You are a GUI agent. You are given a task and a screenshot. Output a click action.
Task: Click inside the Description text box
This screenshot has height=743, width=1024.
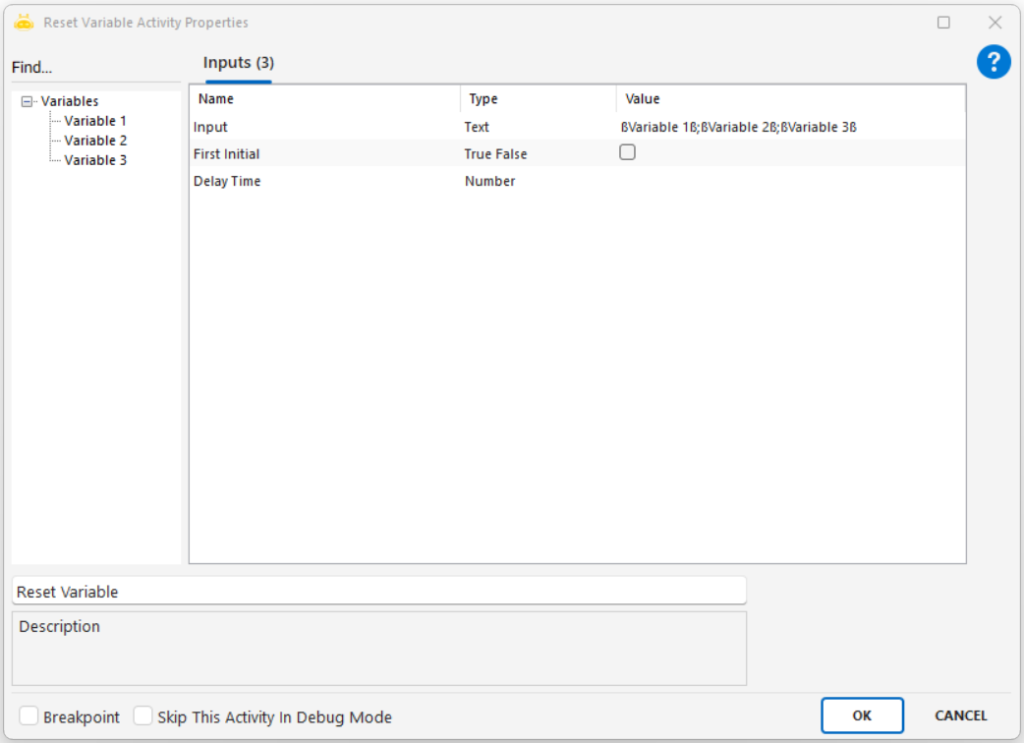coord(378,650)
